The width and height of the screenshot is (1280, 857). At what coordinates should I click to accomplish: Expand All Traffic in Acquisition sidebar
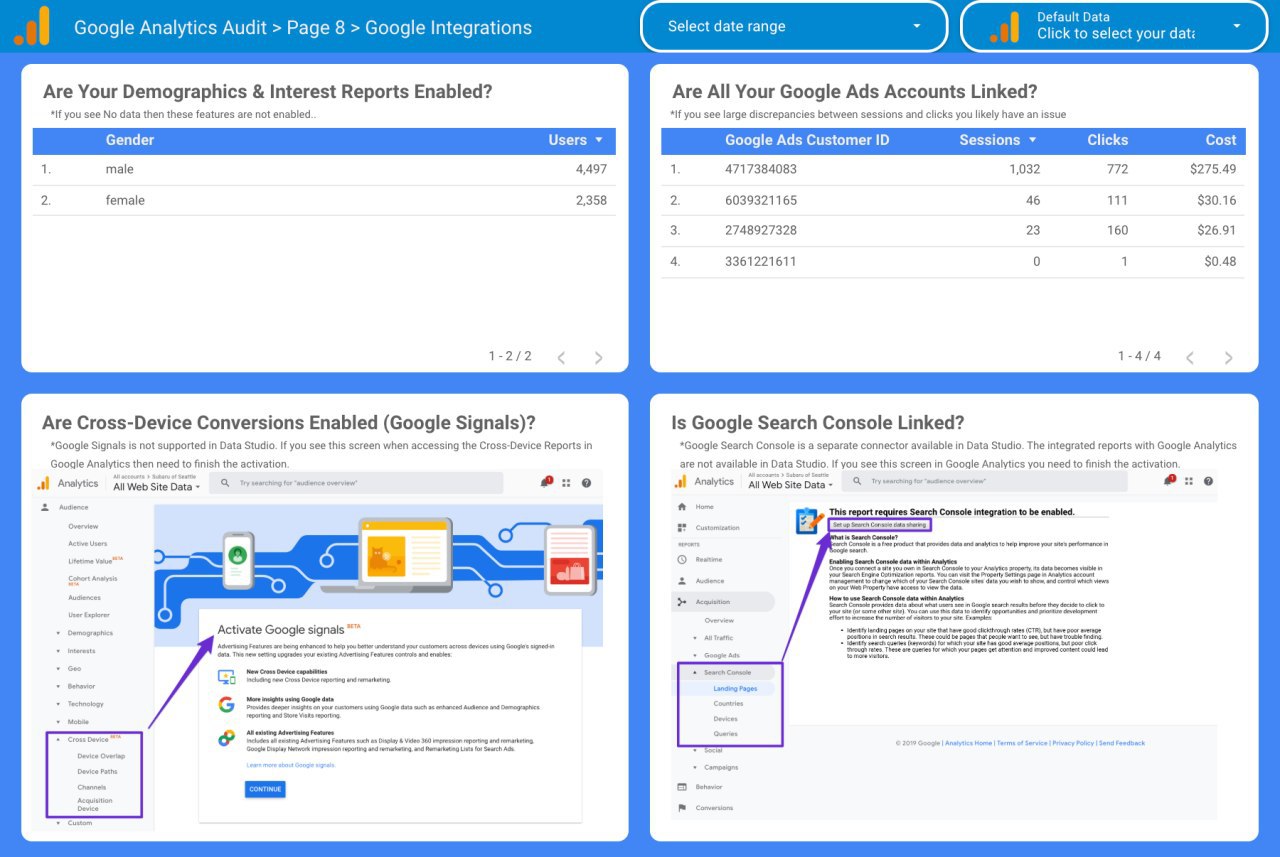[695, 638]
